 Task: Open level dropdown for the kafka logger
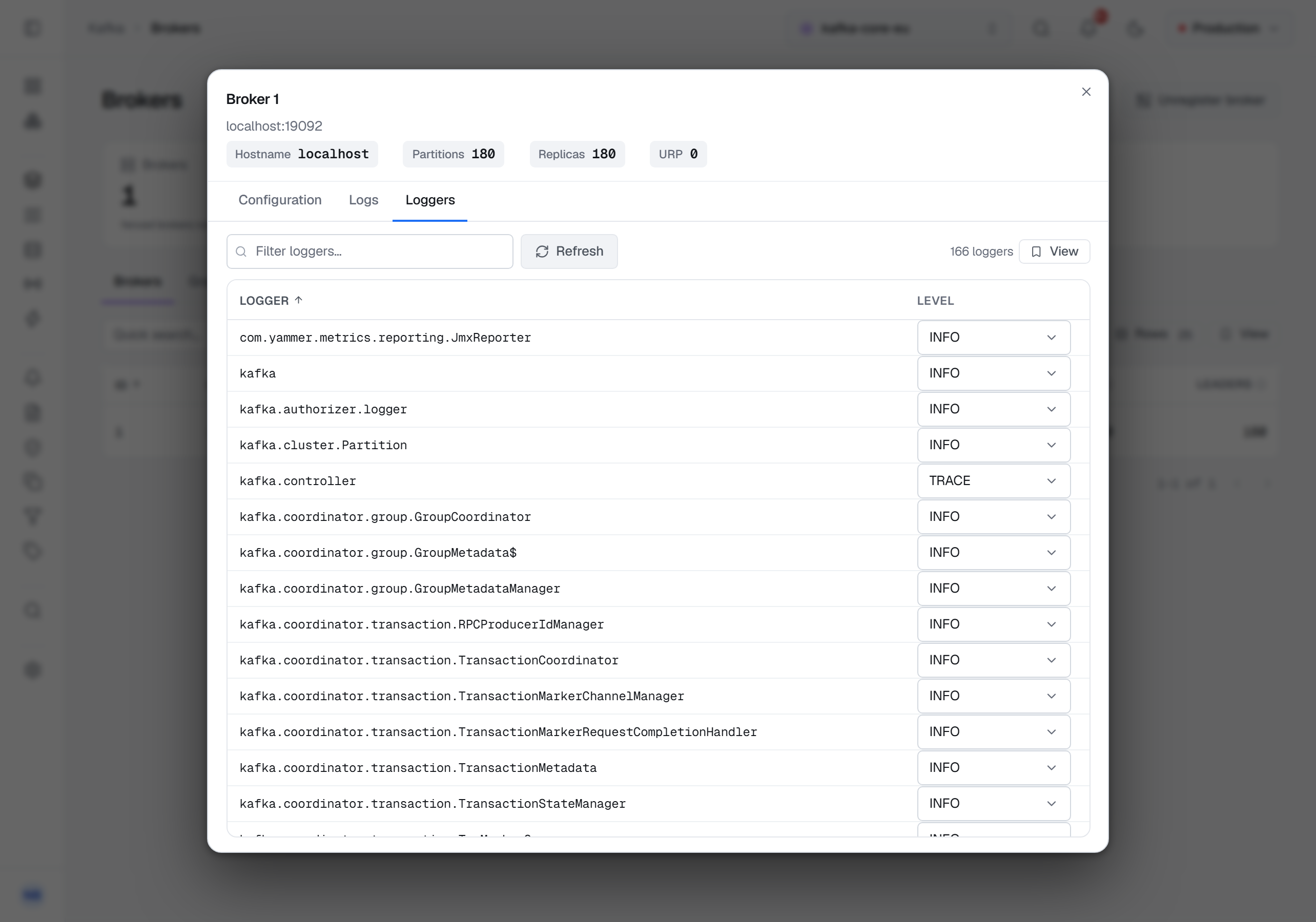993,373
